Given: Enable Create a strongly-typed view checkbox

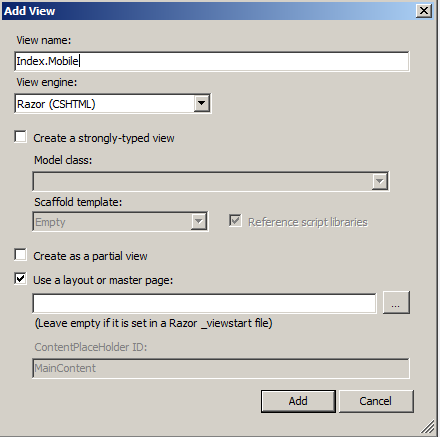Looking at the screenshot, I should (21, 137).
